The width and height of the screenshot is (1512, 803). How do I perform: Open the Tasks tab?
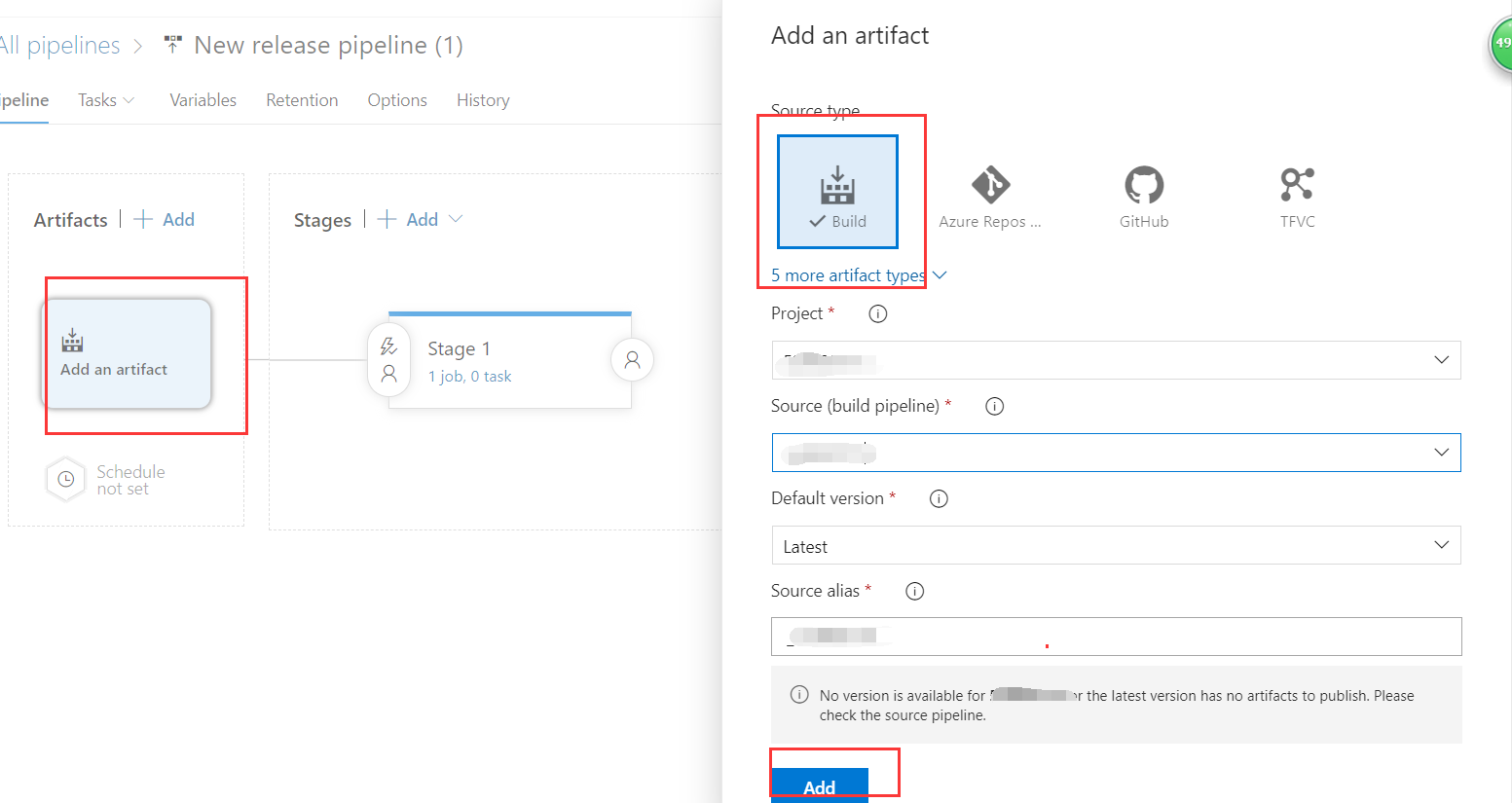(106, 100)
